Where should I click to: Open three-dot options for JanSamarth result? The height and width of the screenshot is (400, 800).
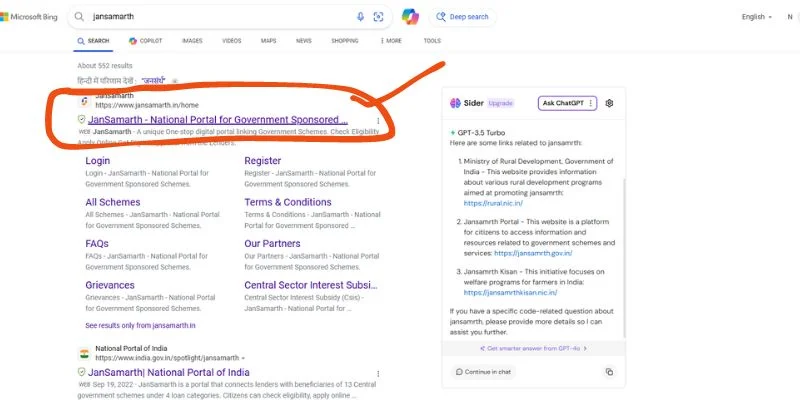click(377, 120)
